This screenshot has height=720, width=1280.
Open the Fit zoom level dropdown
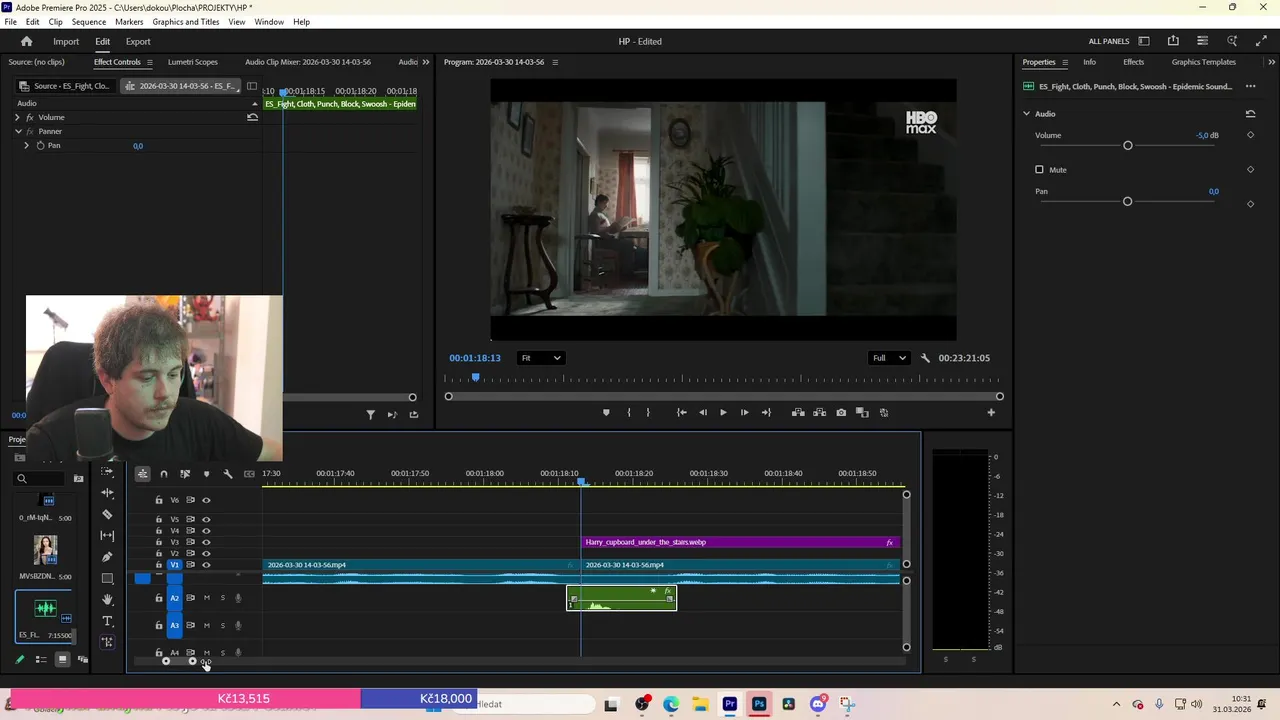(540, 358)
